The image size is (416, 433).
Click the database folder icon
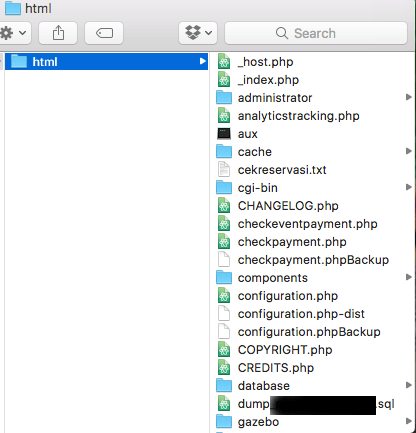(x=224, y=385)
